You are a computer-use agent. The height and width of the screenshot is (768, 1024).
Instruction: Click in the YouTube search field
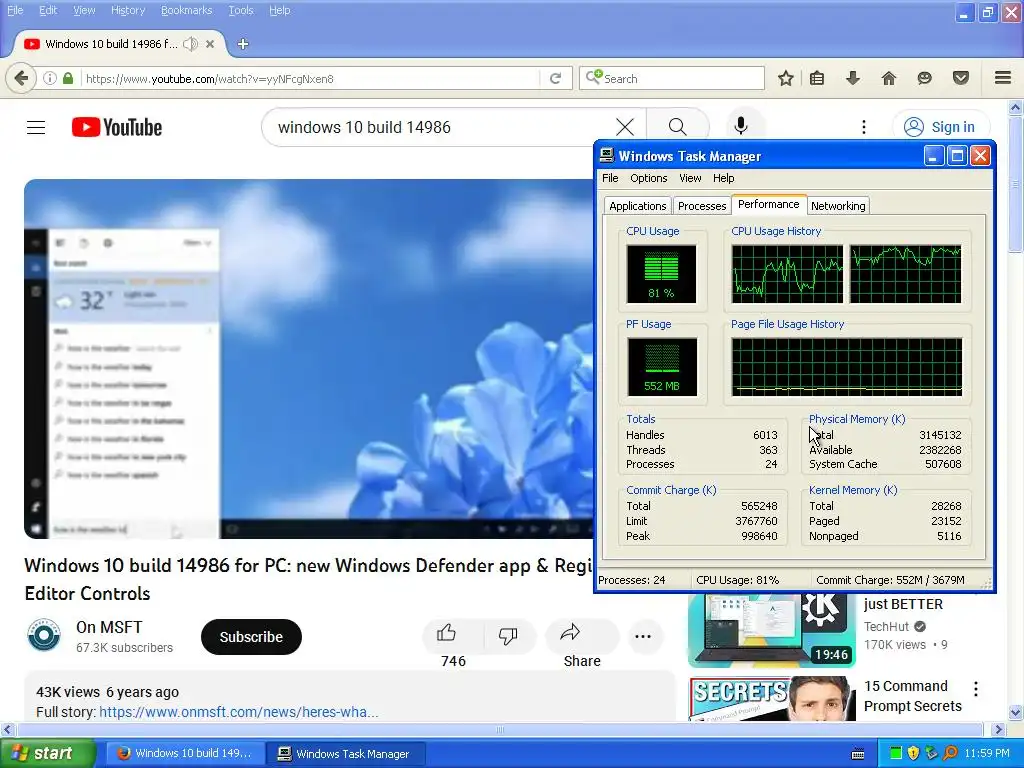tap(444, 127)
